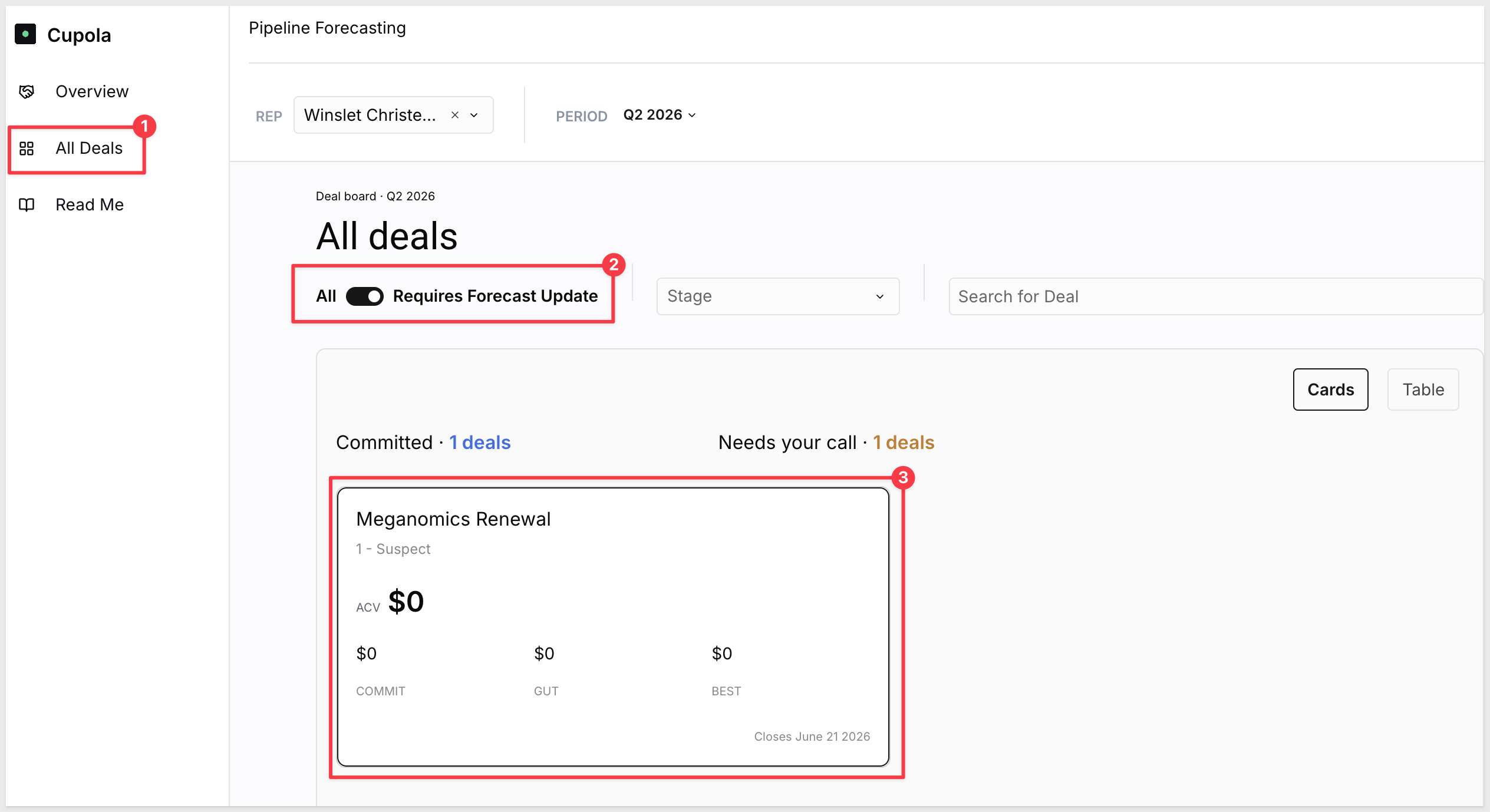Open the Q2 2026 period dropdown
This screenshot has width=1490, height=812.
click(660, 115)
